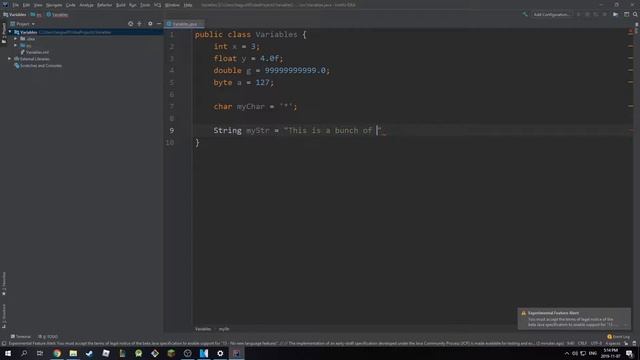Viewport: 640px width, 360px height.
Task: Click the tool window toggle icon in status bar corner
Action: point(4,343)
